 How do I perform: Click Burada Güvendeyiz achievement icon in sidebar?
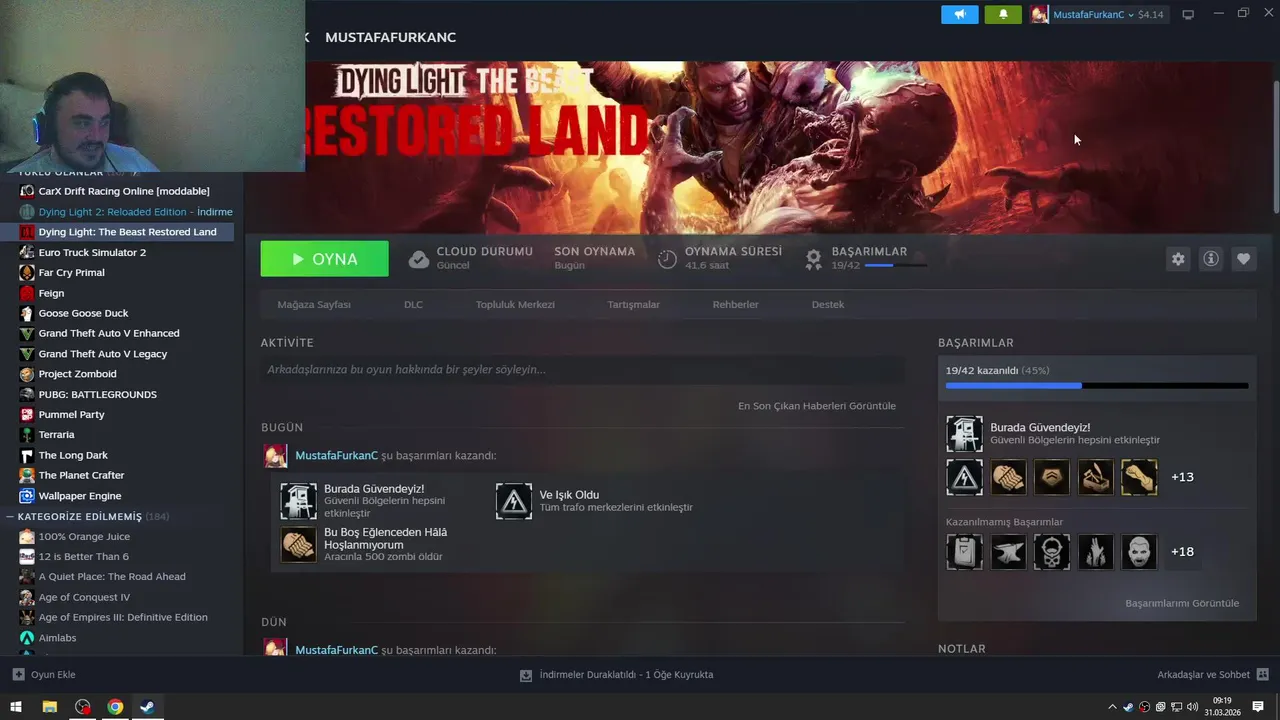point(965,434)
